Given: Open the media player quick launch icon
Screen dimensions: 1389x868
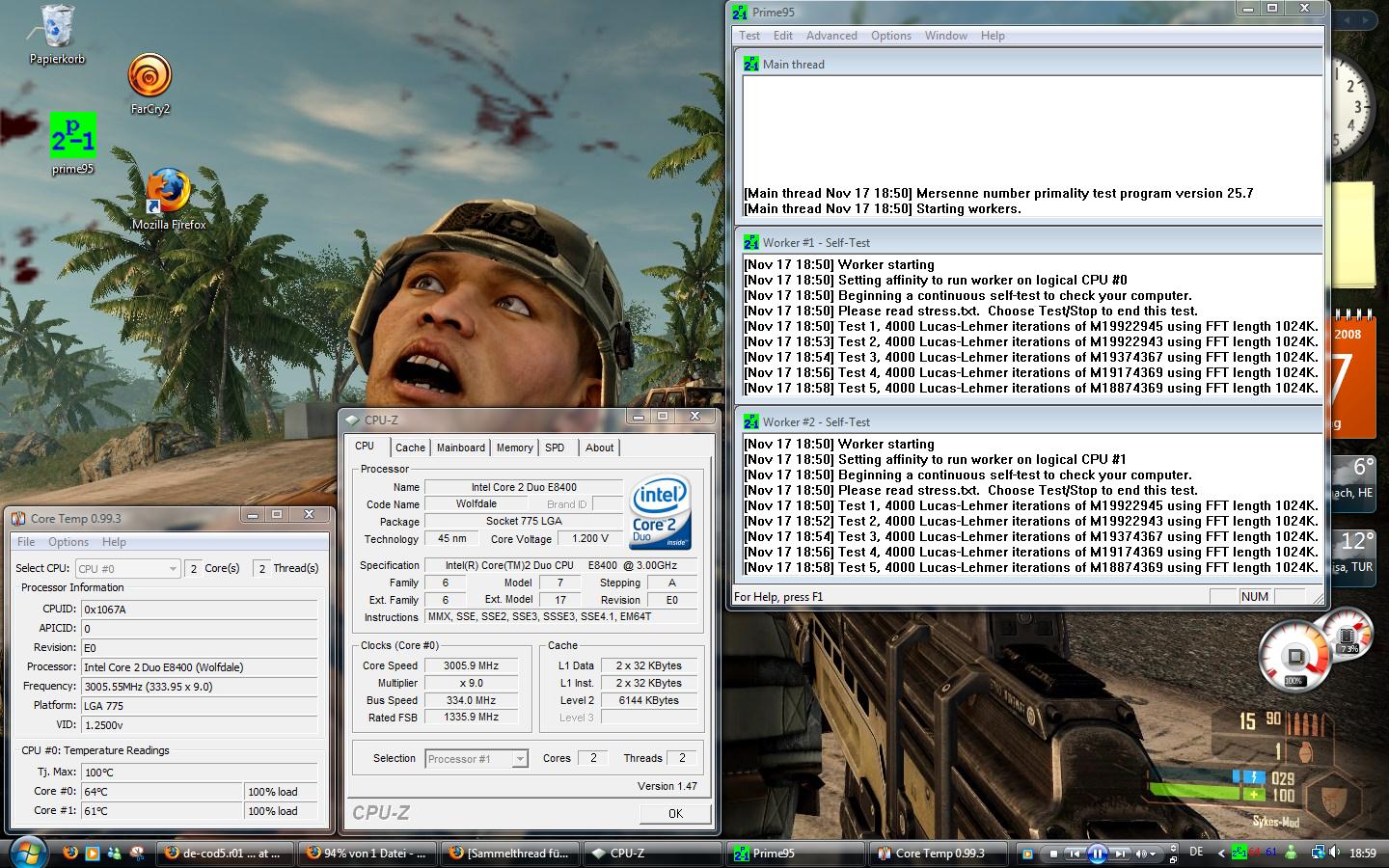Looking at the screenshot, I should [x=92, y=854].
